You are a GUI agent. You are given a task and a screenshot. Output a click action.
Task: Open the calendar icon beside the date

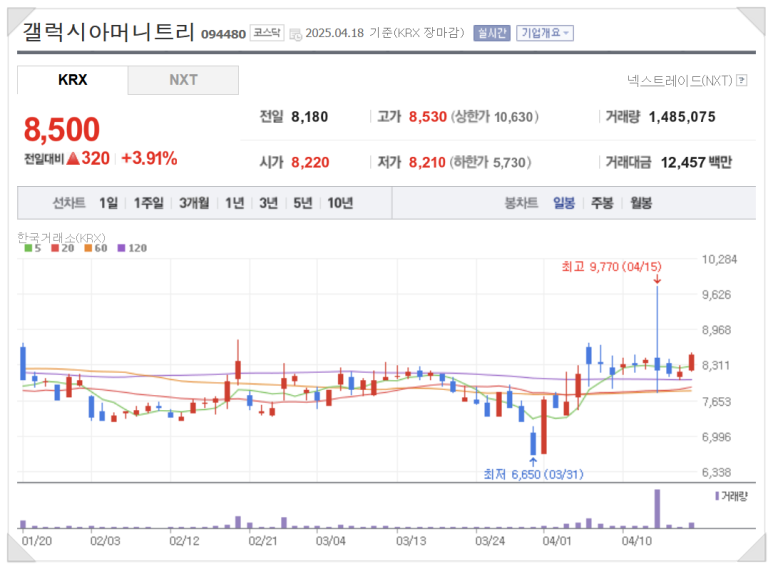point(295,34)
